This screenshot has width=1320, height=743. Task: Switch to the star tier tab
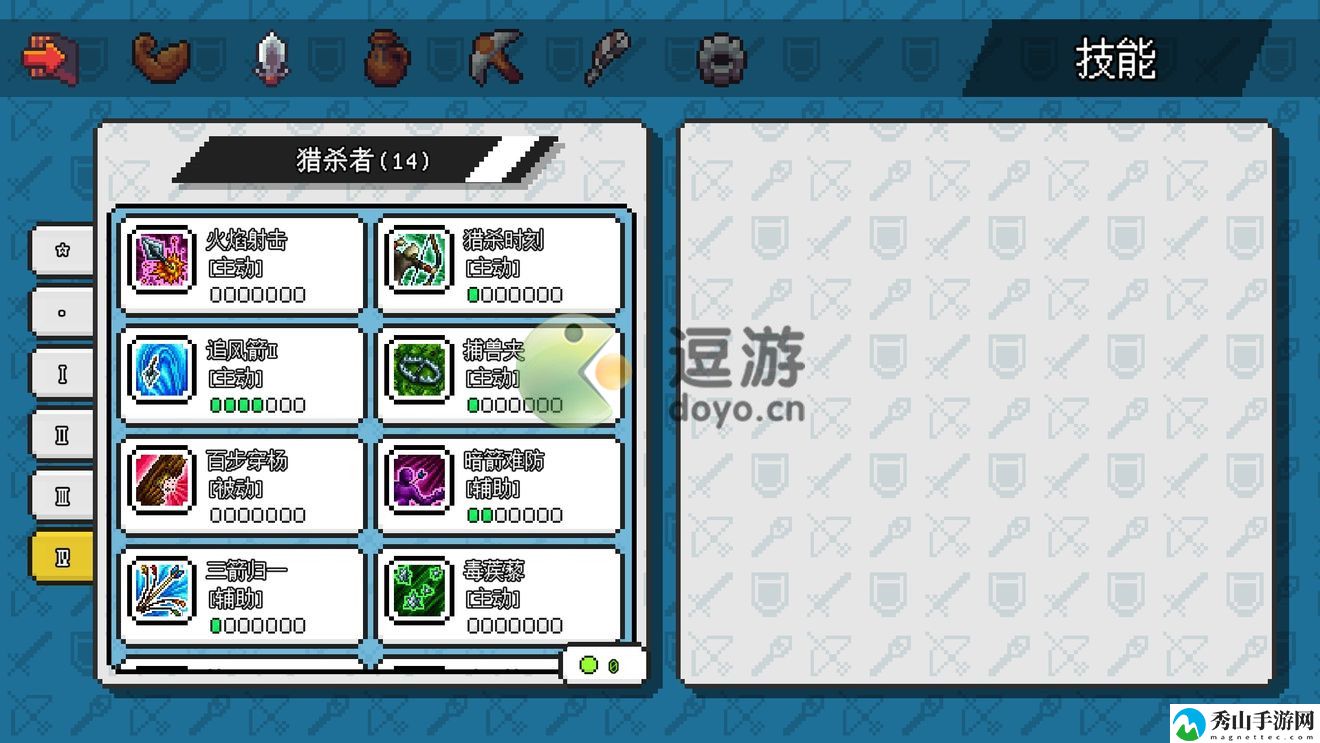click(62, 250)
